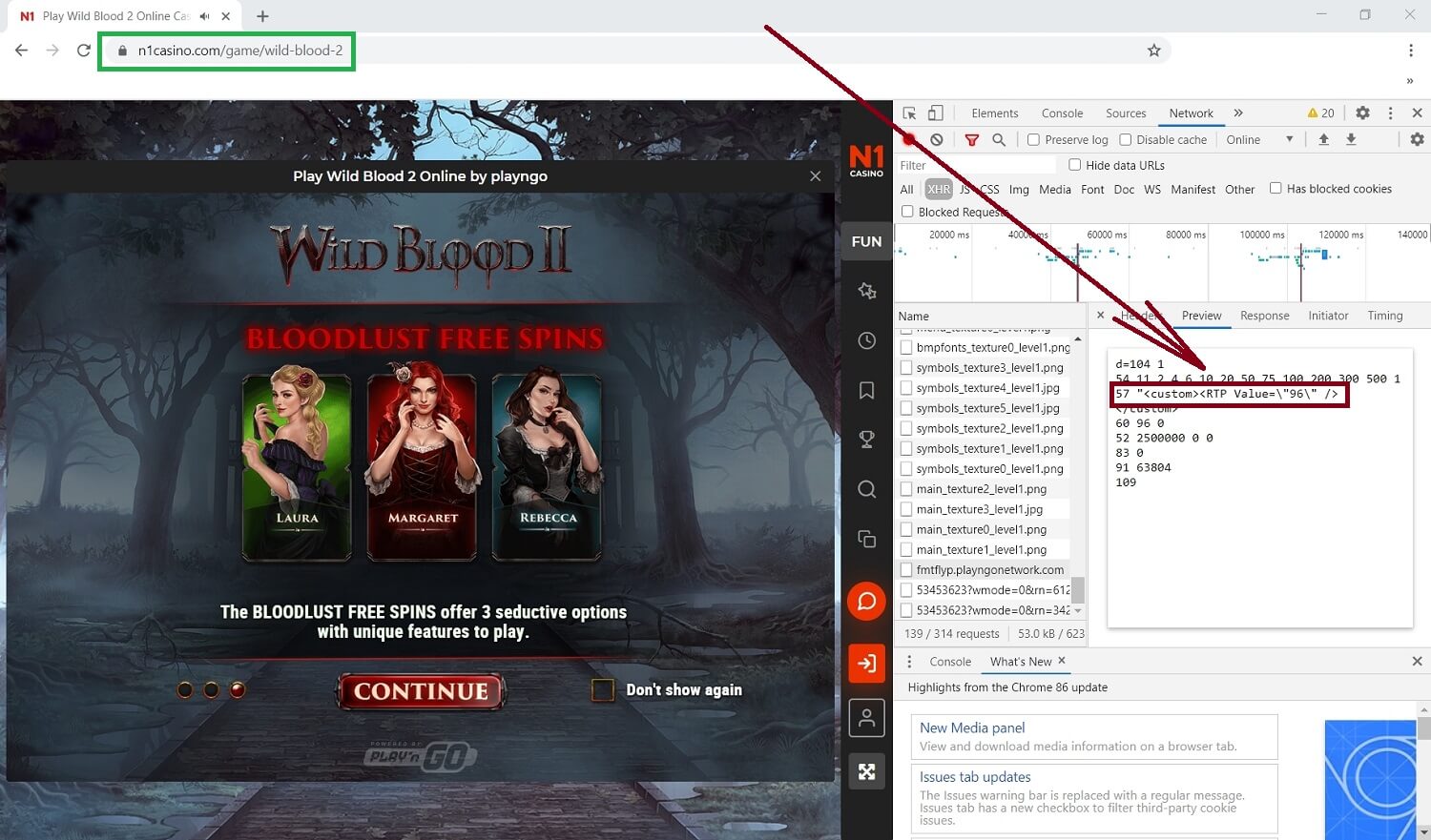The image size is (1431, 840).
Task: Click the Export HAR download arrow
Action: click(x=1351, y=139)
